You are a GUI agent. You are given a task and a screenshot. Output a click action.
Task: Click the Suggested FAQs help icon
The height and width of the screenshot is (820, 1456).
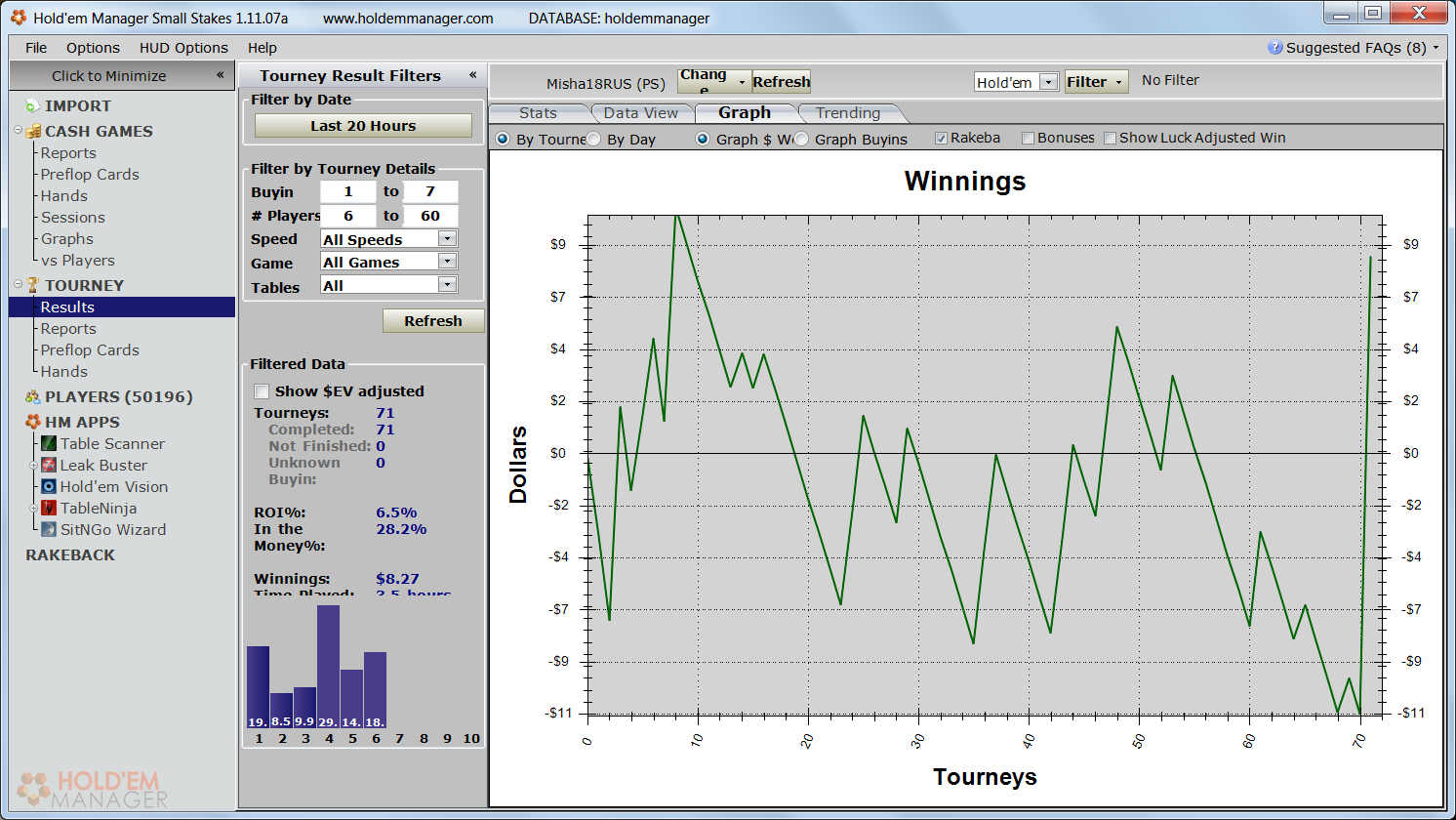coord(1274,47)
